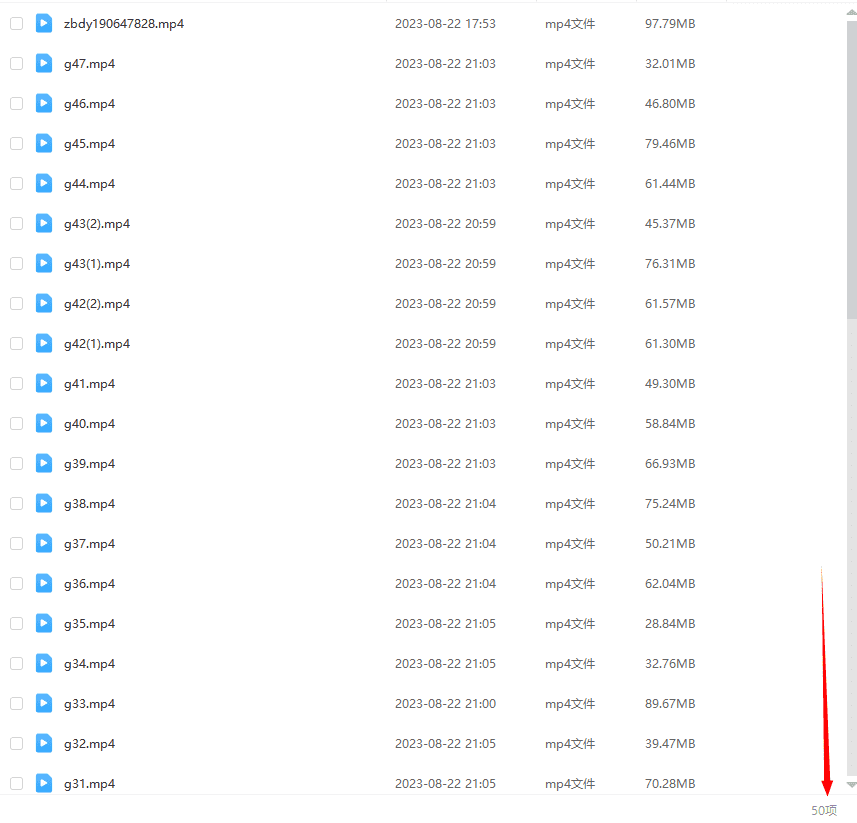Click the mp4 icon for g37.mp4
The height and width of the screenshot is (823, 857).
[x=44, y=543]
